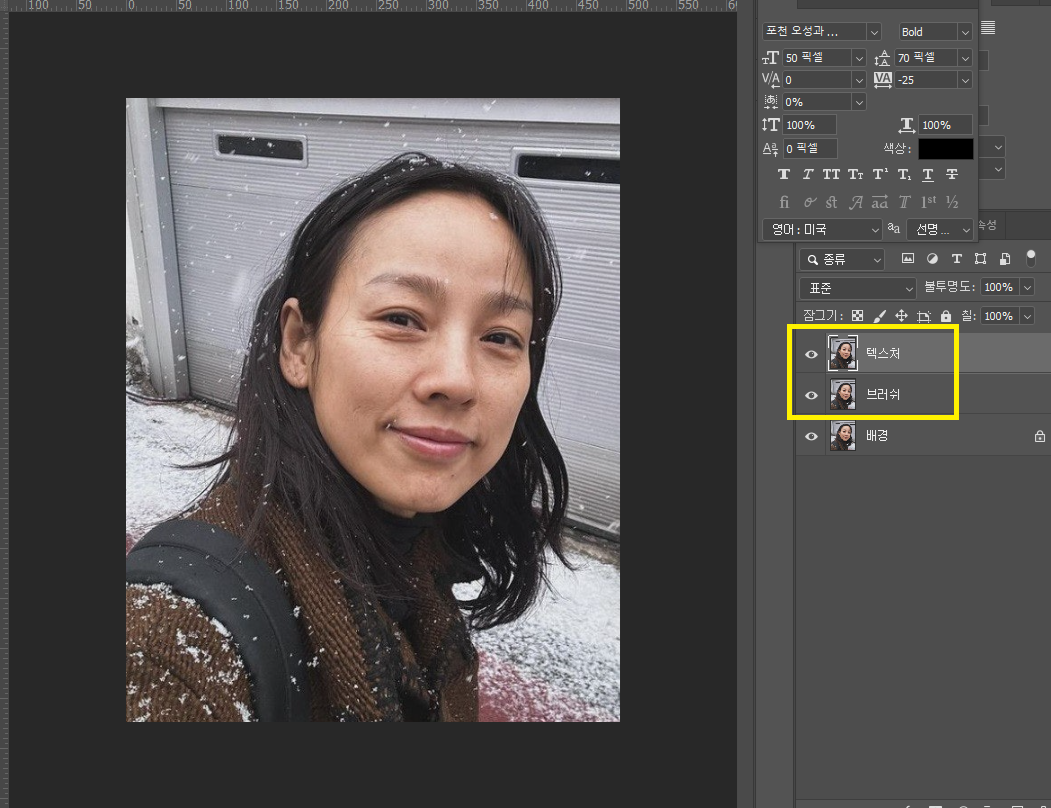The width and height of the screenshot is (1051, 808).
Task: Apply strikethrough to the text
Action: click(x=952, y=174)
